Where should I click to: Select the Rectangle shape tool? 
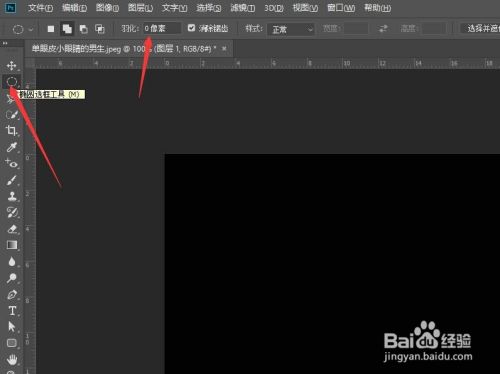[x=12, y=343]
